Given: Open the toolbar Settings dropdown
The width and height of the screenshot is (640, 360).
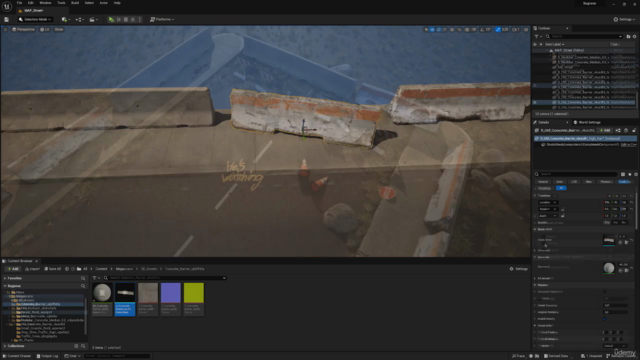Looking at the screenshot, I should click(x=624, y=19).
